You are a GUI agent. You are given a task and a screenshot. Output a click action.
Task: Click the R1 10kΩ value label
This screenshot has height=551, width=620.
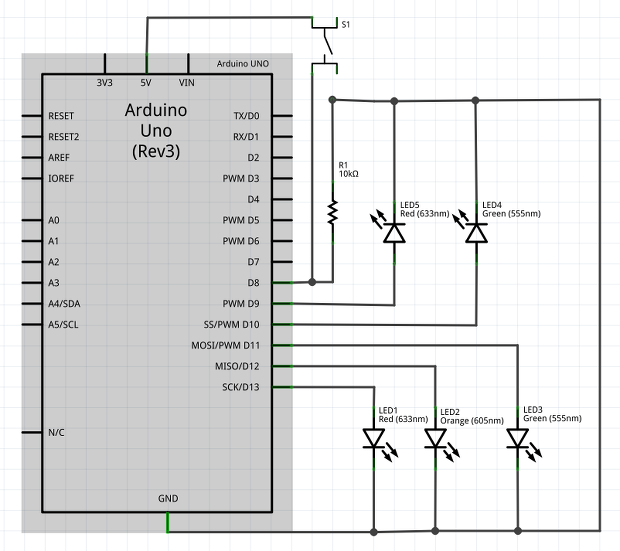348,170
